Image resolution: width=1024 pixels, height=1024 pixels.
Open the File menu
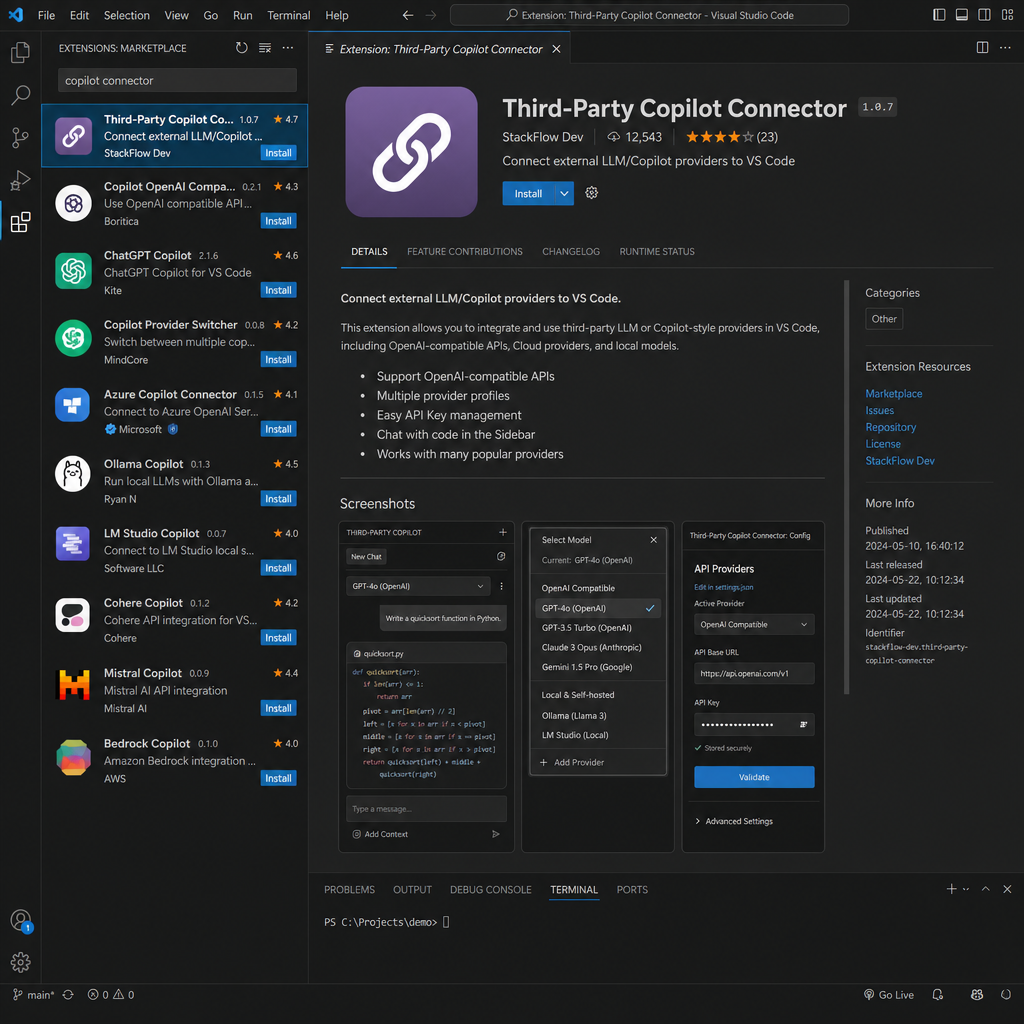46,15
